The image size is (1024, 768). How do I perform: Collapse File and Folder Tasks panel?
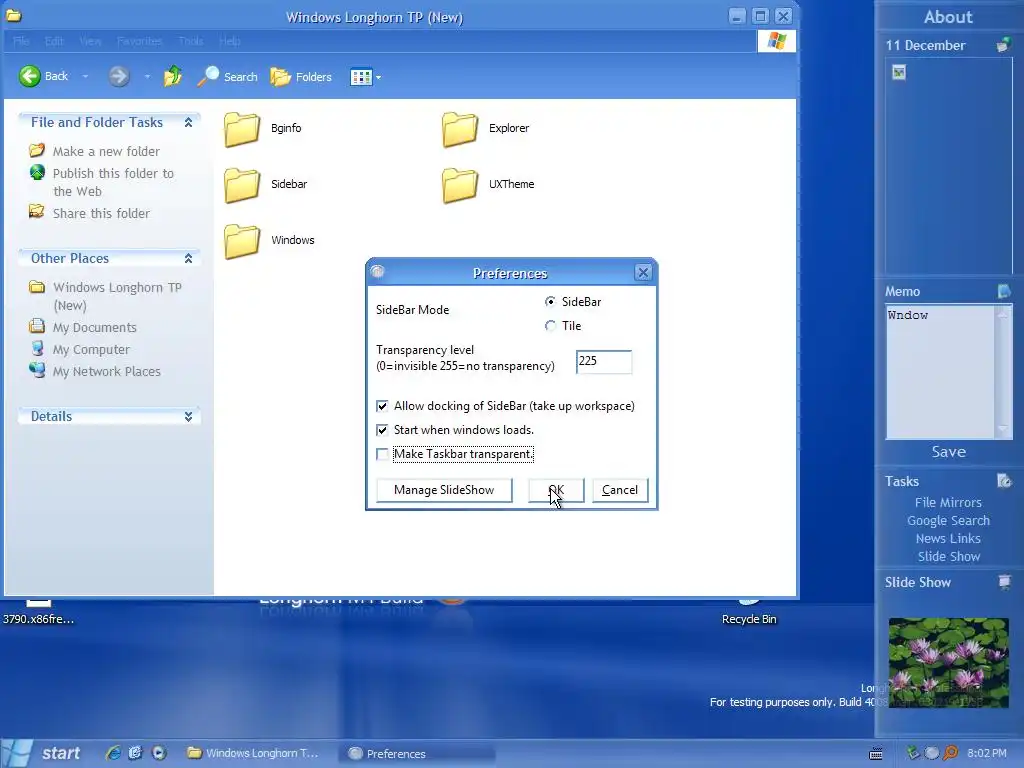coord(188,122)
